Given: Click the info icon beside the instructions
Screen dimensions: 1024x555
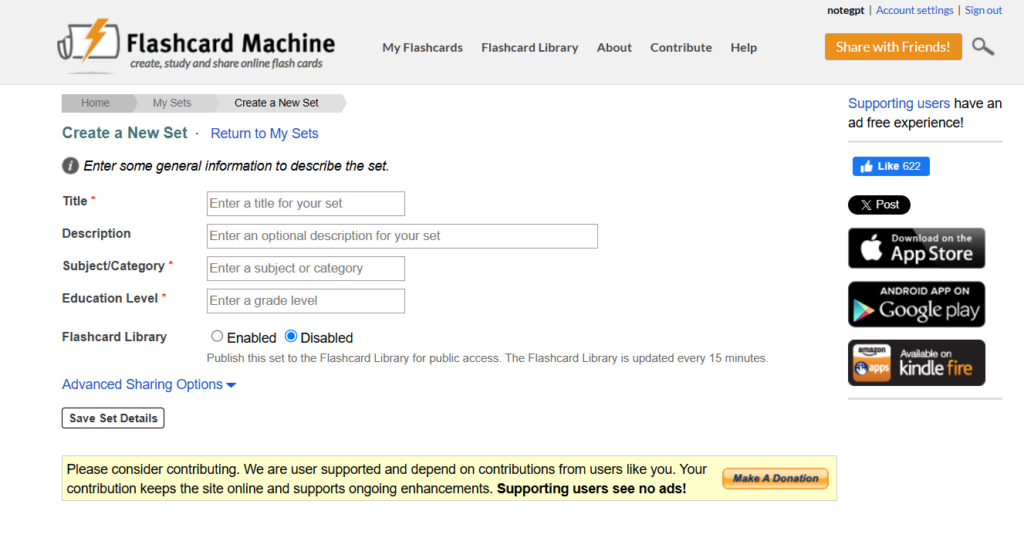Looking at the screenshot, I should 70,166.
